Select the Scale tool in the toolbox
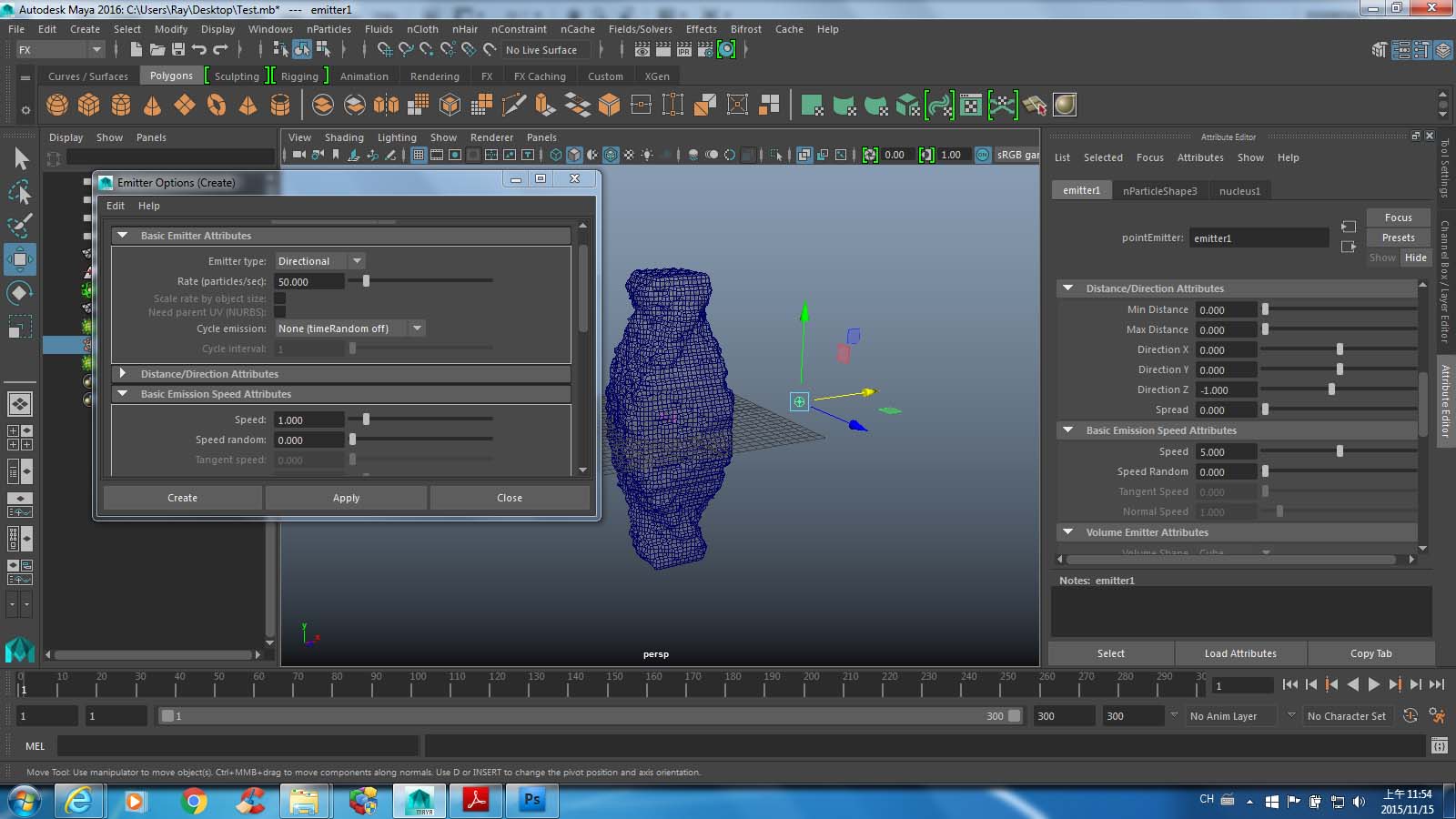The image size is (1456, 819). (x=20, y=326)
